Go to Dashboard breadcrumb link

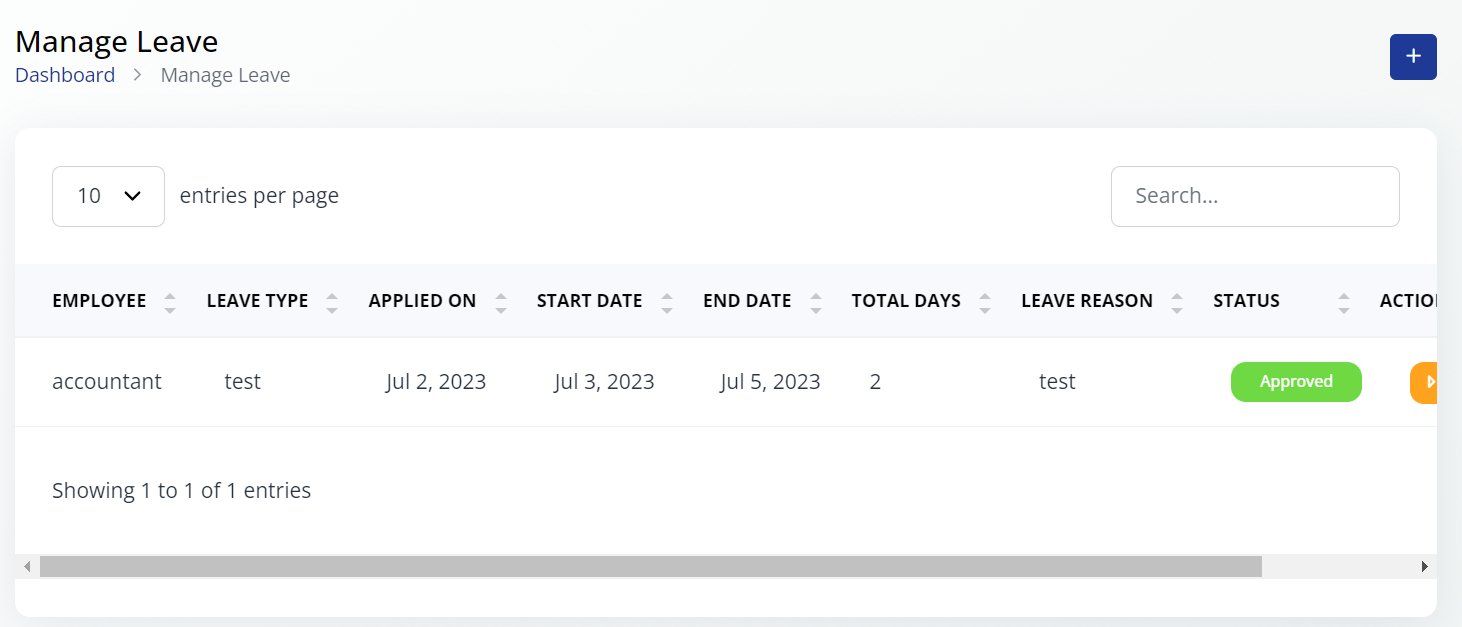click(65, 75)
